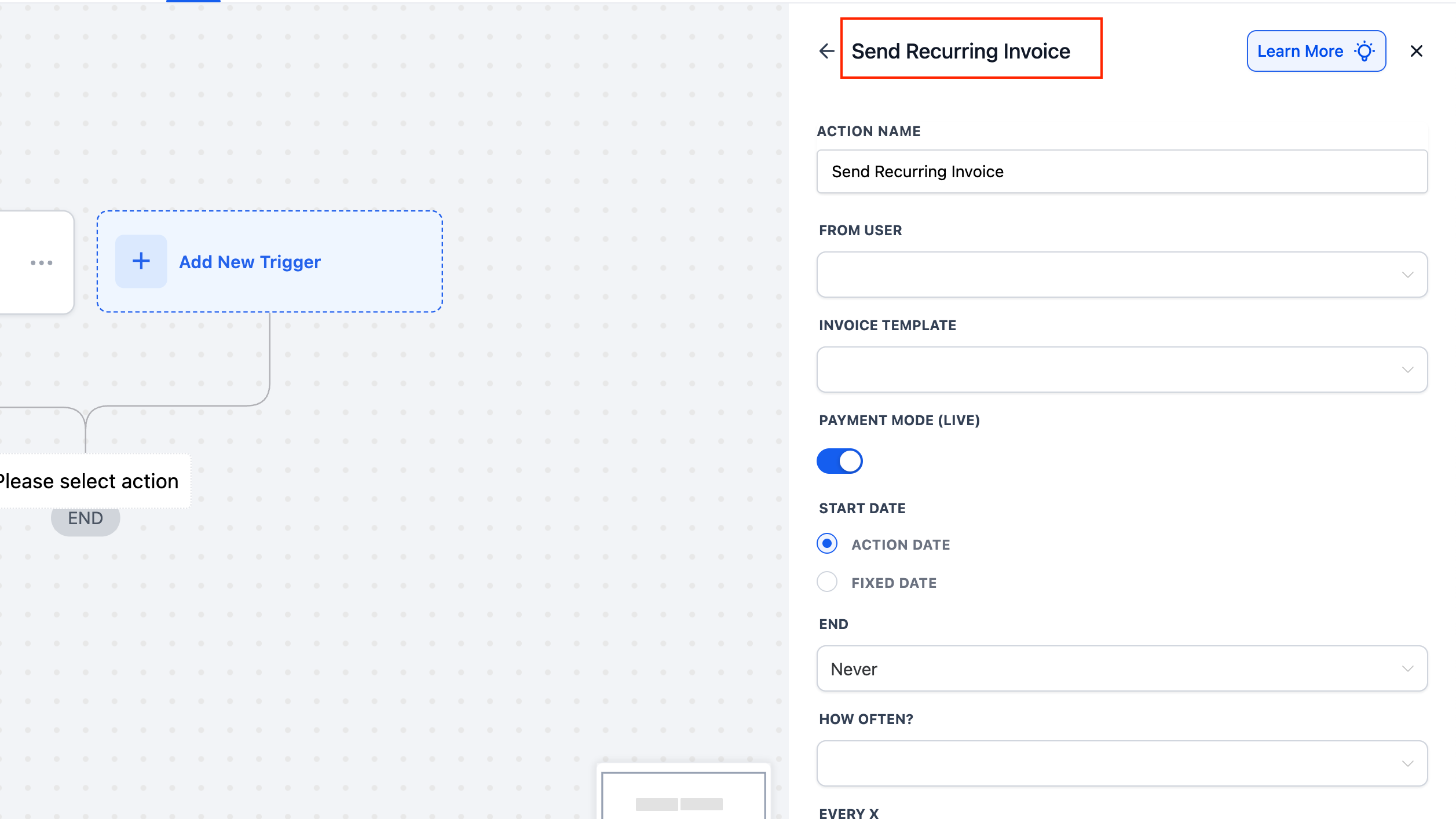Click the workflow minimap thumbnail
This screenshot has height=819, width=1456.
click(x=683, y=795)
